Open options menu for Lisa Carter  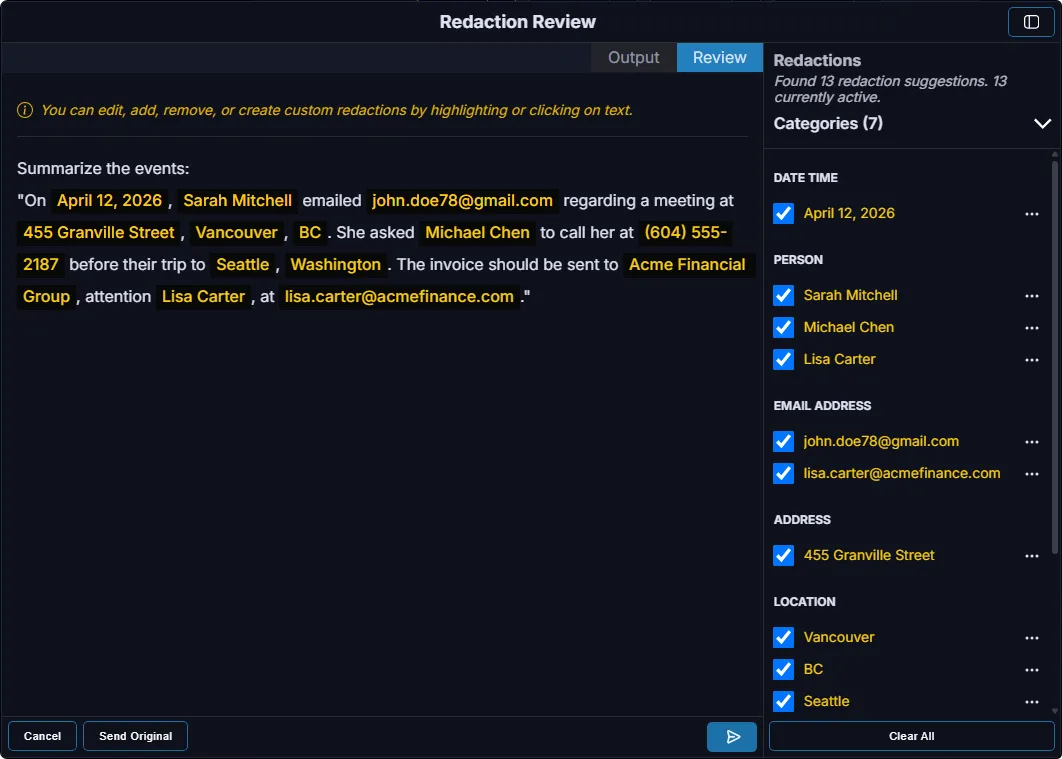[1032, 360]
